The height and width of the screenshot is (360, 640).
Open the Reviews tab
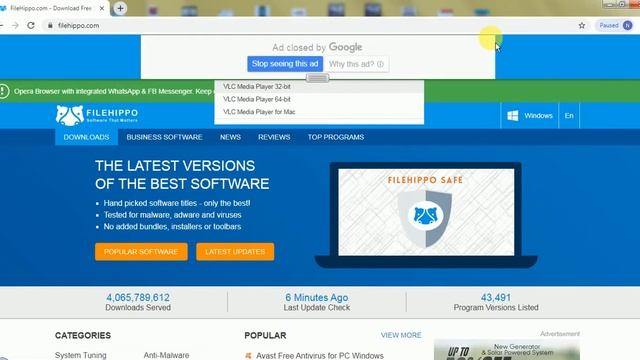[274, 137]
